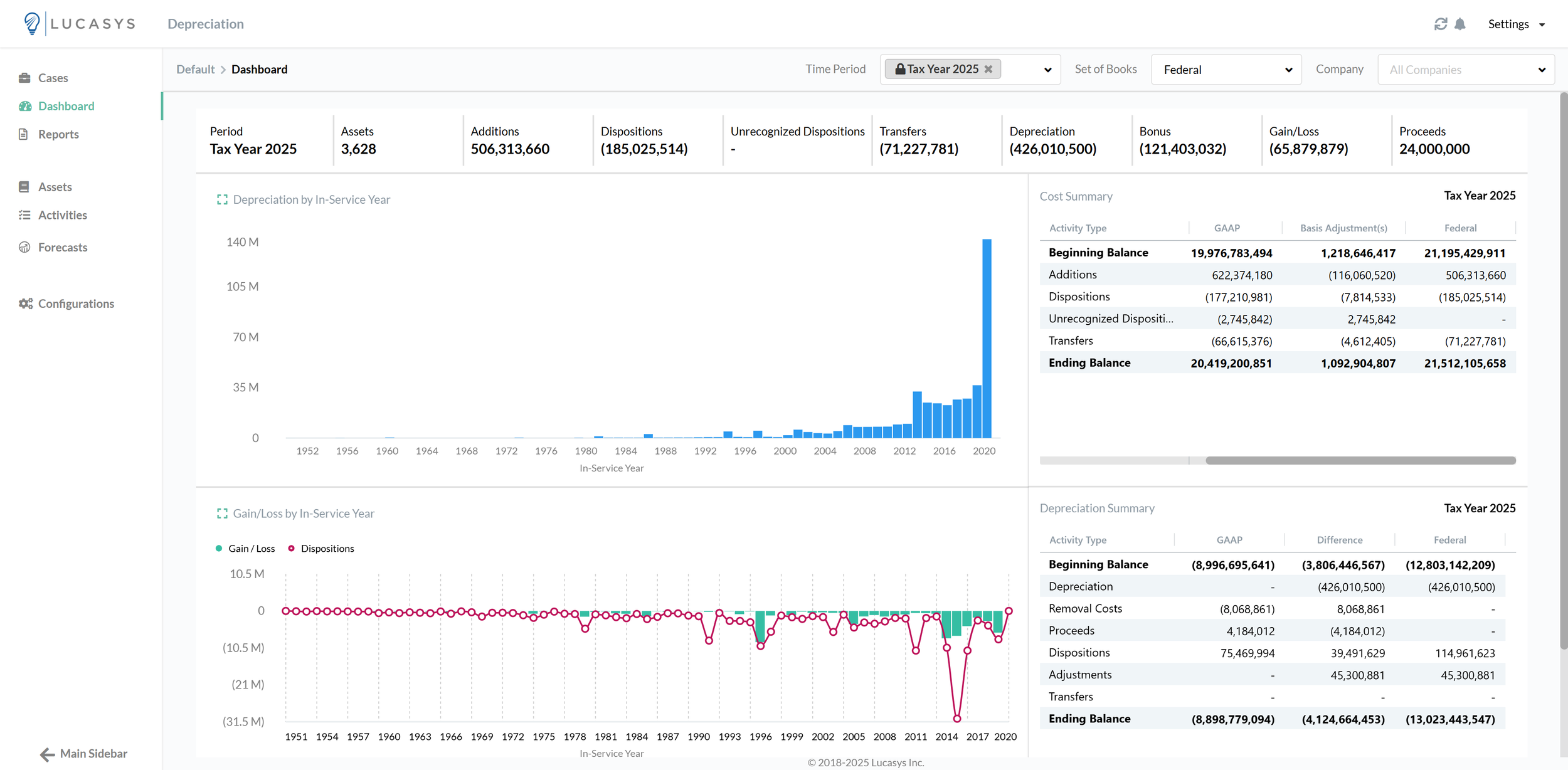Open the Time Period dropdown arrow
This screenshot has height=770, width=1568.
[1047, 70]
